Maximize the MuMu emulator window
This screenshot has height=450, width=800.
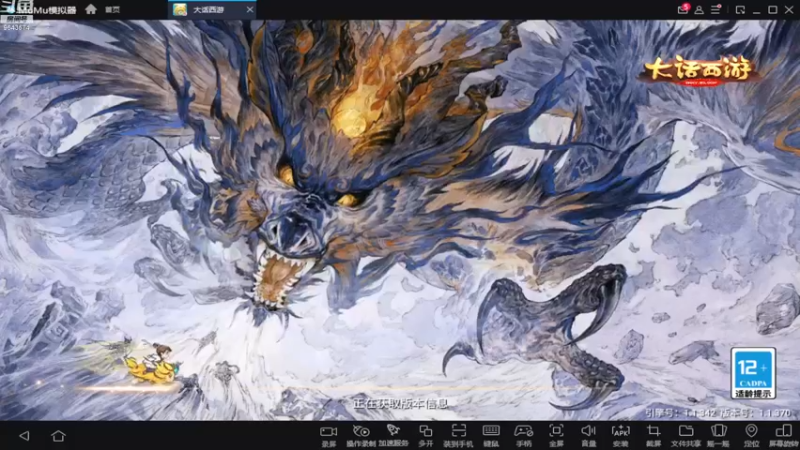tap(772, 10)
